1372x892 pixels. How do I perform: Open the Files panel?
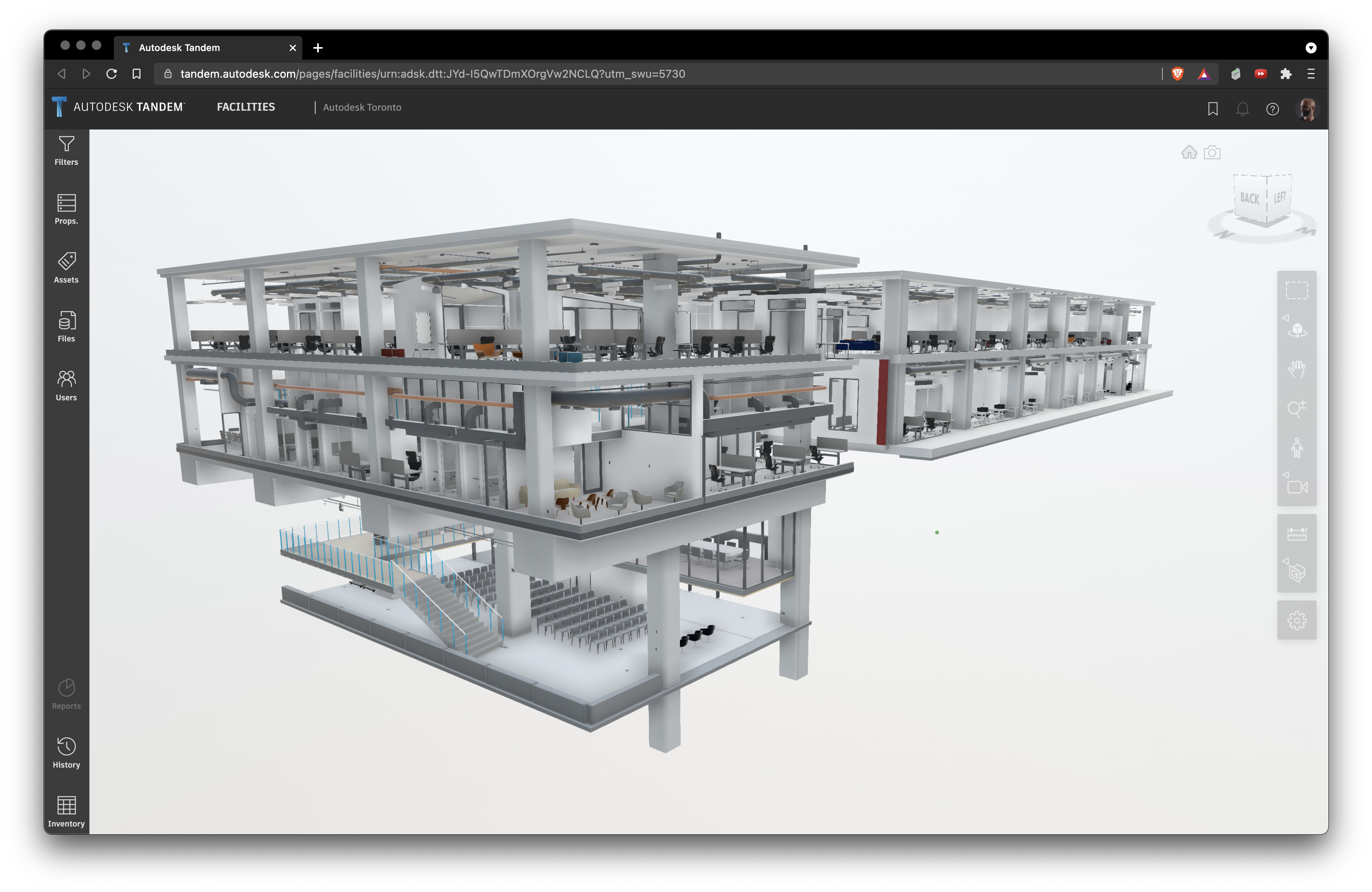click(x=66, y=327)
